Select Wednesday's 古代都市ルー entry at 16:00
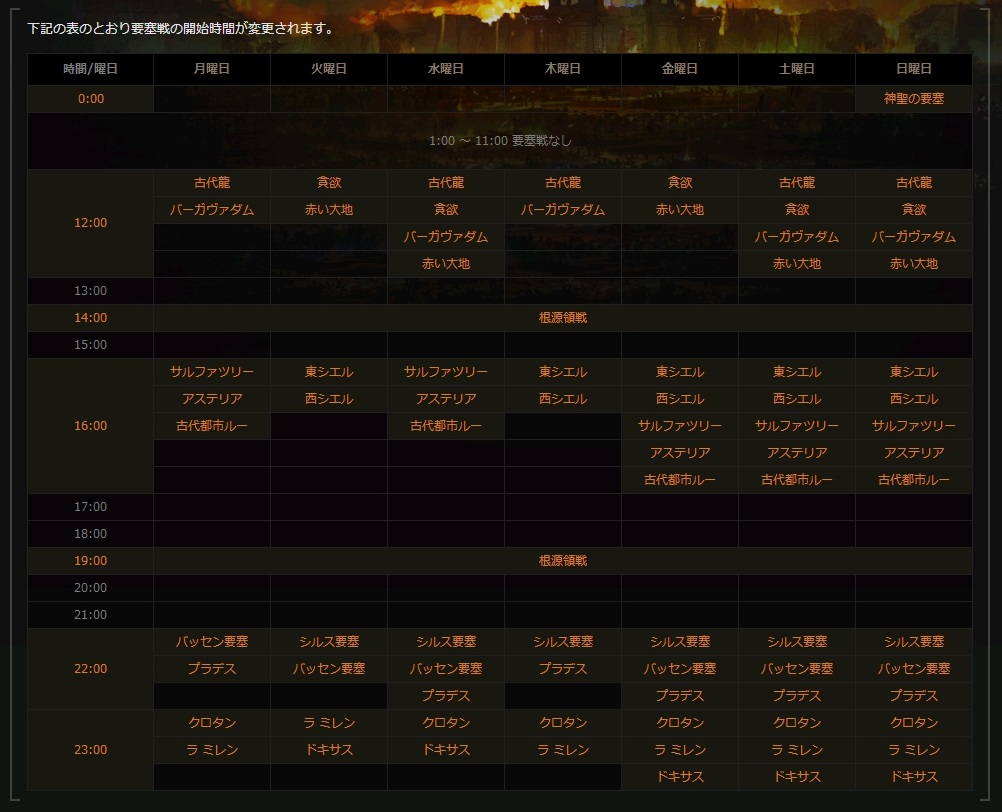Screen dimensions: 1002x812 tap(446, 426)
